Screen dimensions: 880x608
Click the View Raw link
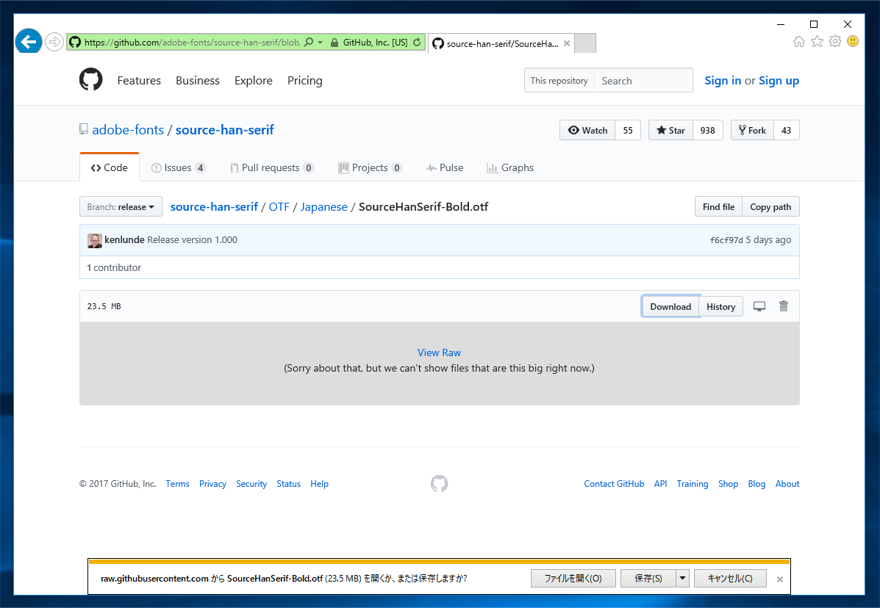439,353
